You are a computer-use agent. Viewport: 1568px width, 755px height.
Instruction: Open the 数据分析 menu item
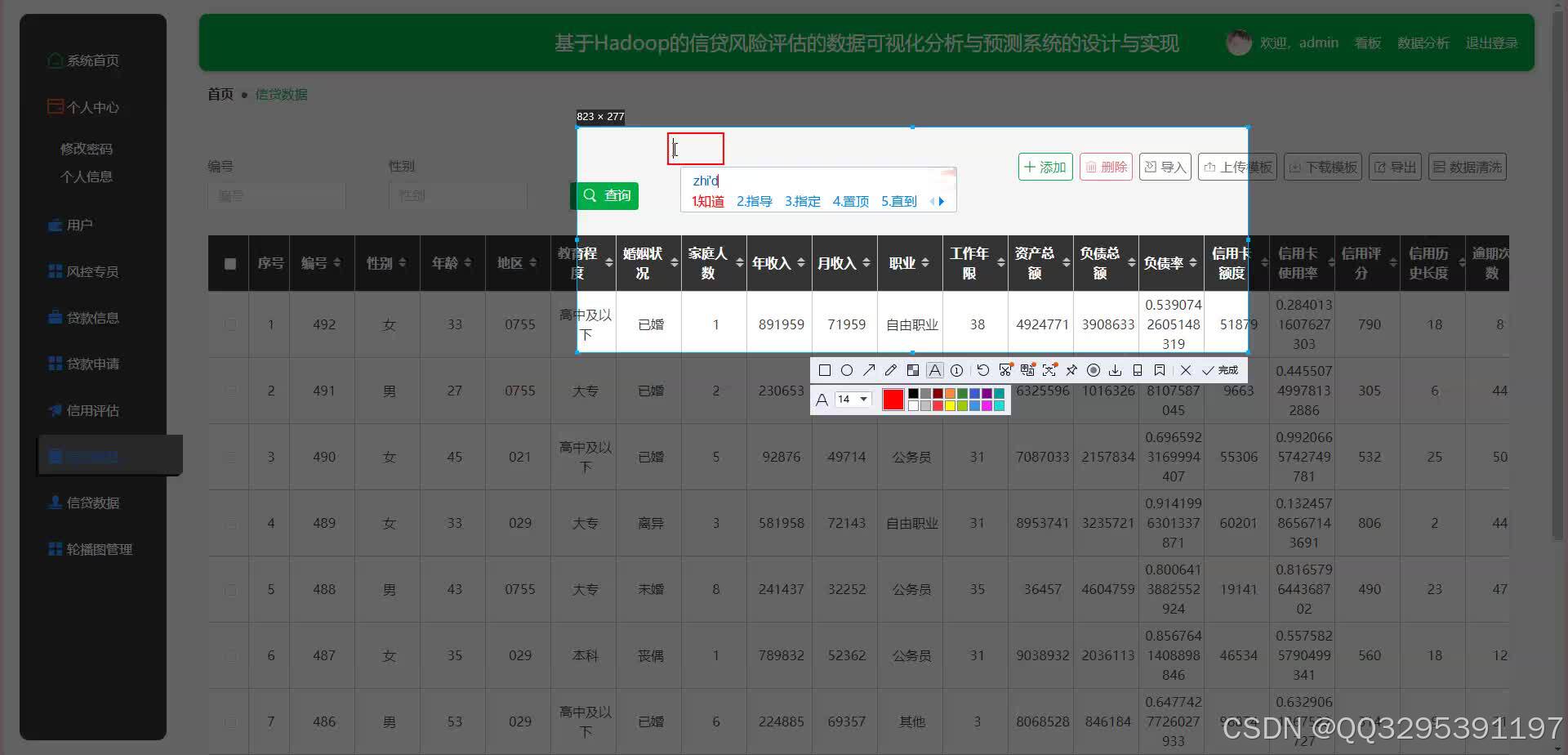point(1423,42)
